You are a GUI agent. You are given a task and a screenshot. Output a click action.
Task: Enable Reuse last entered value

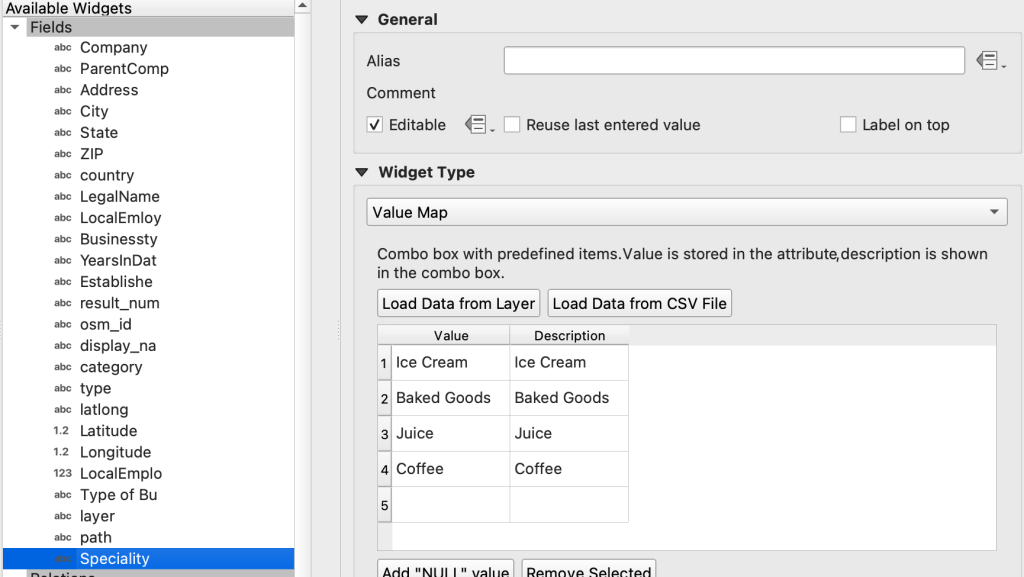[x=512, y=125]
